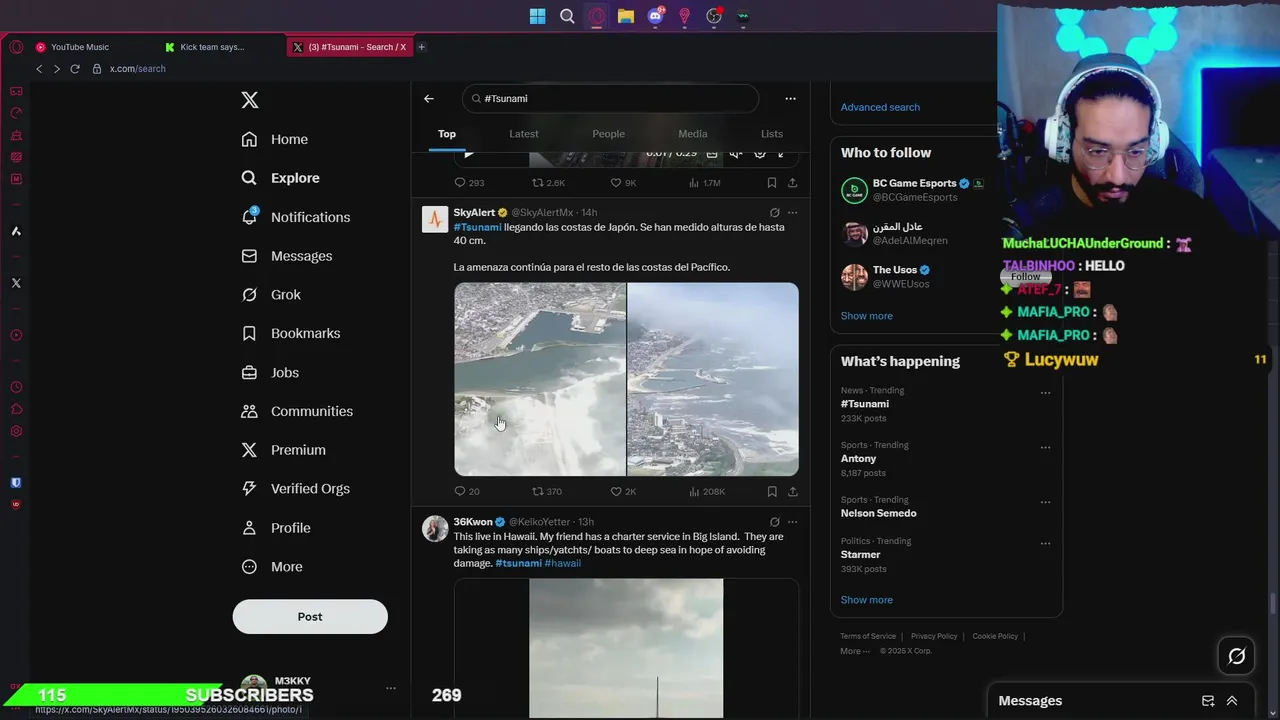The image size is (1280, 720).
Task: Open Grok in X sidebar
Action: click(x=271, y=295)
